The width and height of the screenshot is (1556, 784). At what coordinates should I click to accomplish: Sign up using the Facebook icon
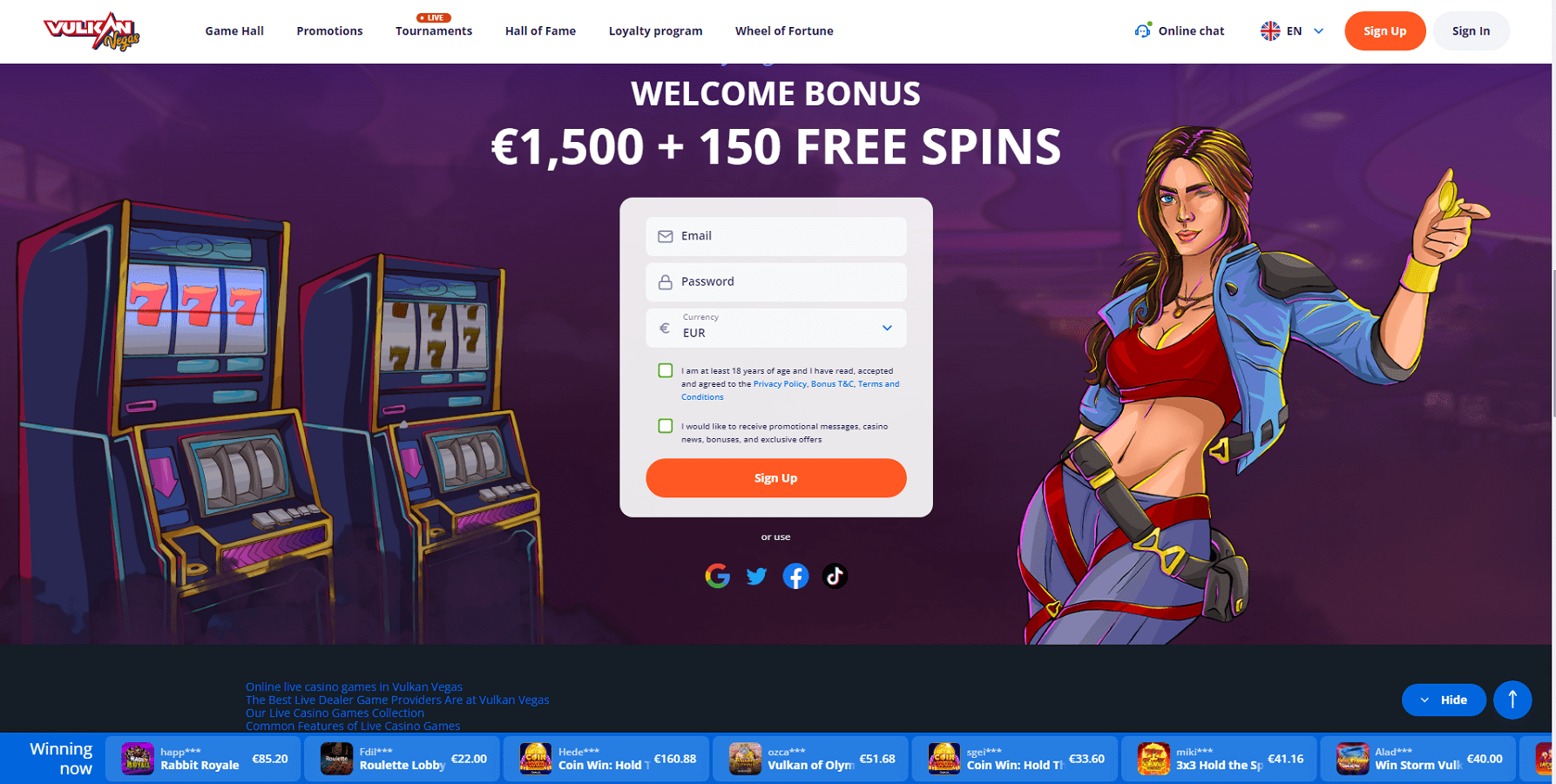pyautogui.click(x=795, y=576)
